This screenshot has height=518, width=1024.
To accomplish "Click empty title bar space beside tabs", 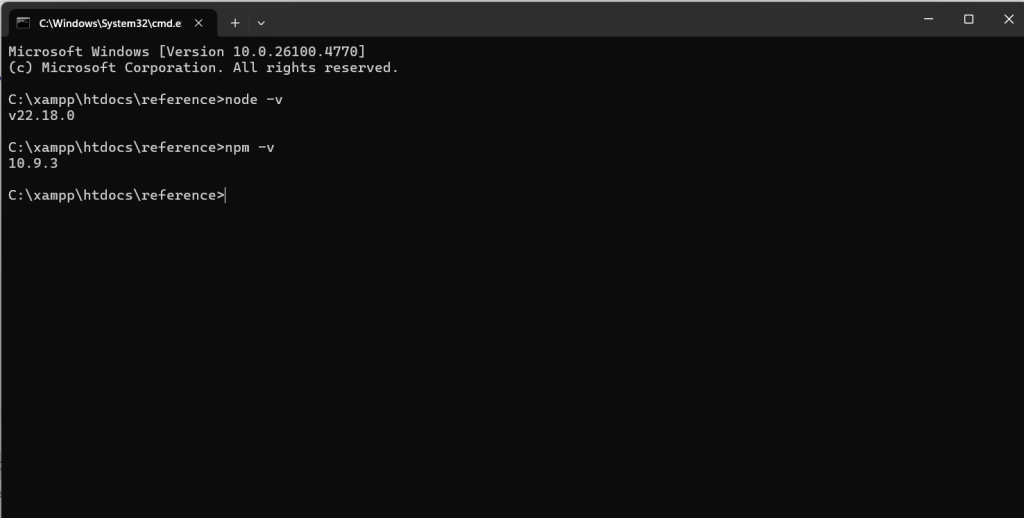I will point(588,20).
